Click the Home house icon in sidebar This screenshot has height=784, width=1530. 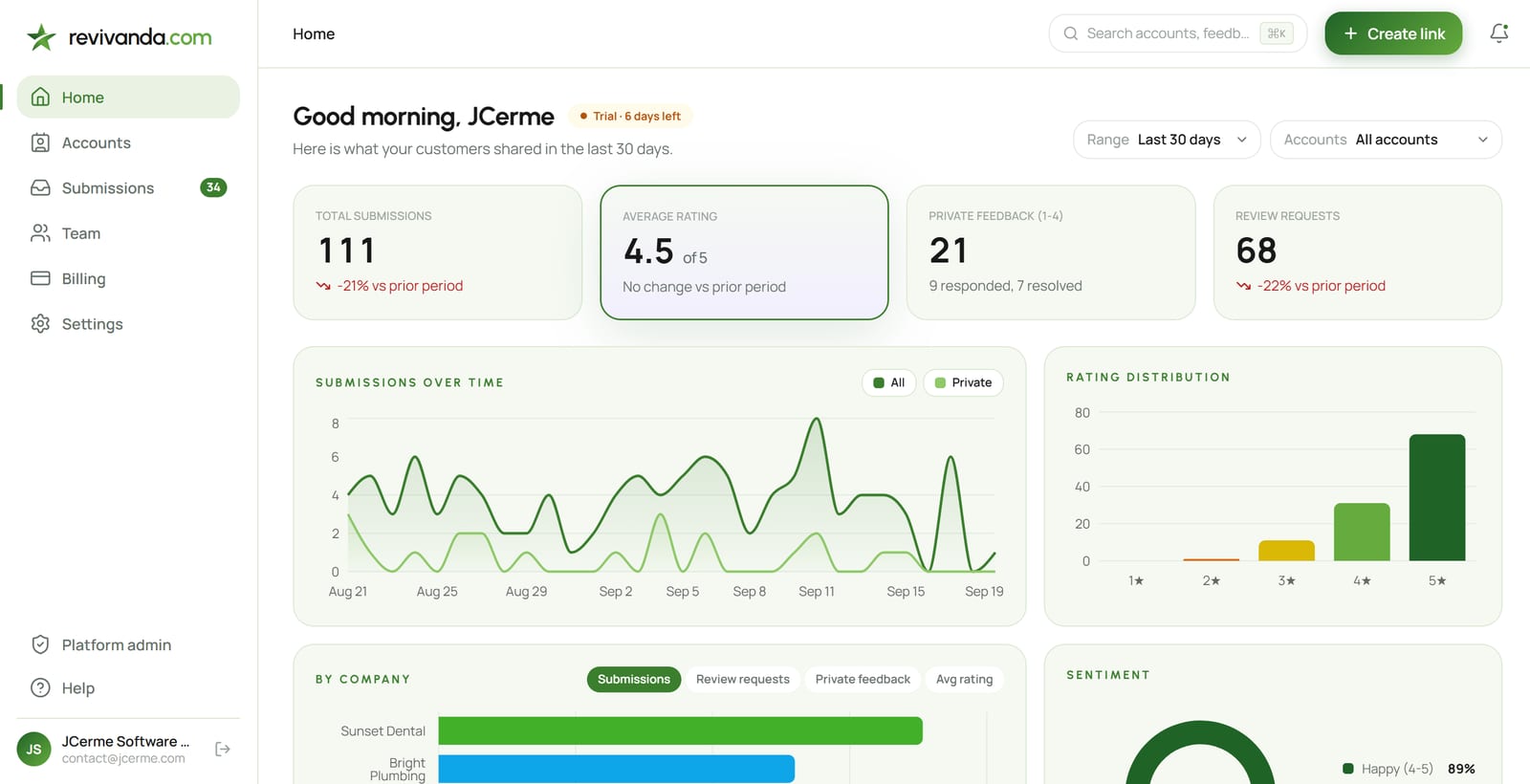point(40,97)
